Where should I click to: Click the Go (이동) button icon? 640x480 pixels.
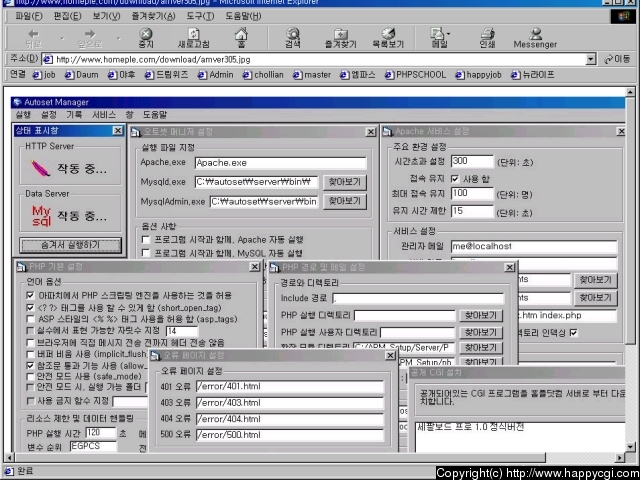coord(609,60)
